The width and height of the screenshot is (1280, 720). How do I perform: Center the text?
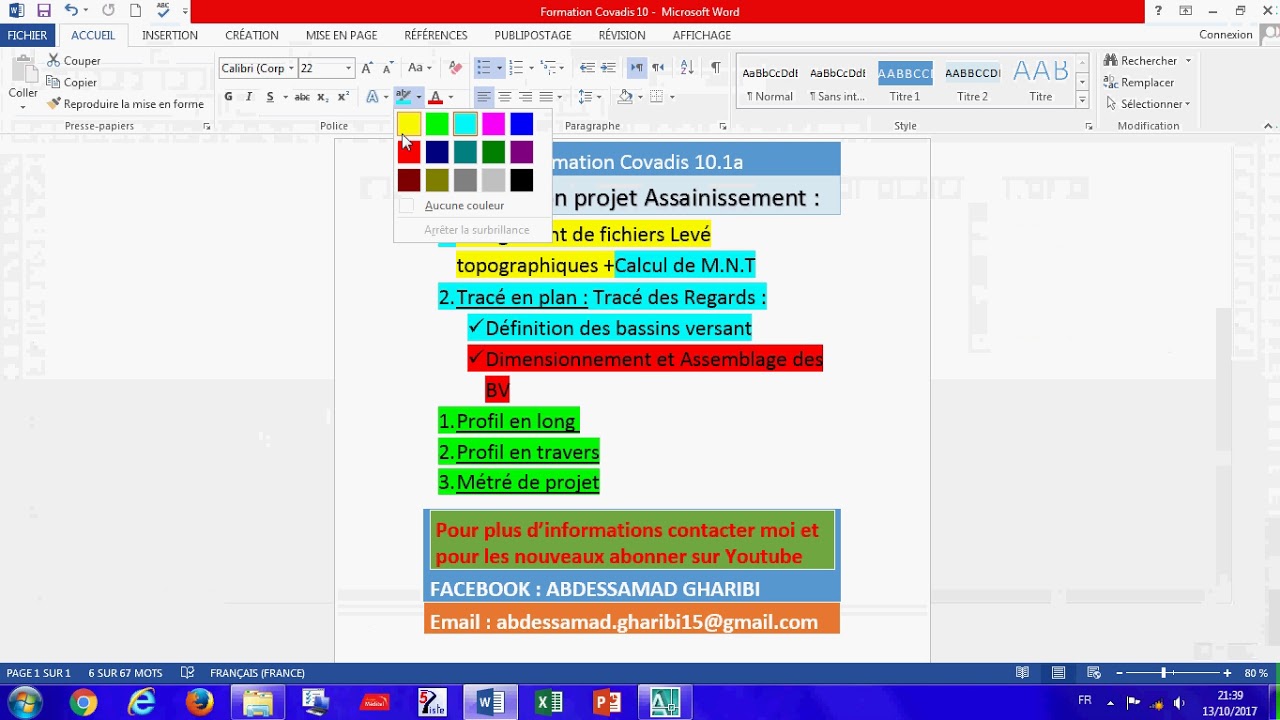click(505, 97)
